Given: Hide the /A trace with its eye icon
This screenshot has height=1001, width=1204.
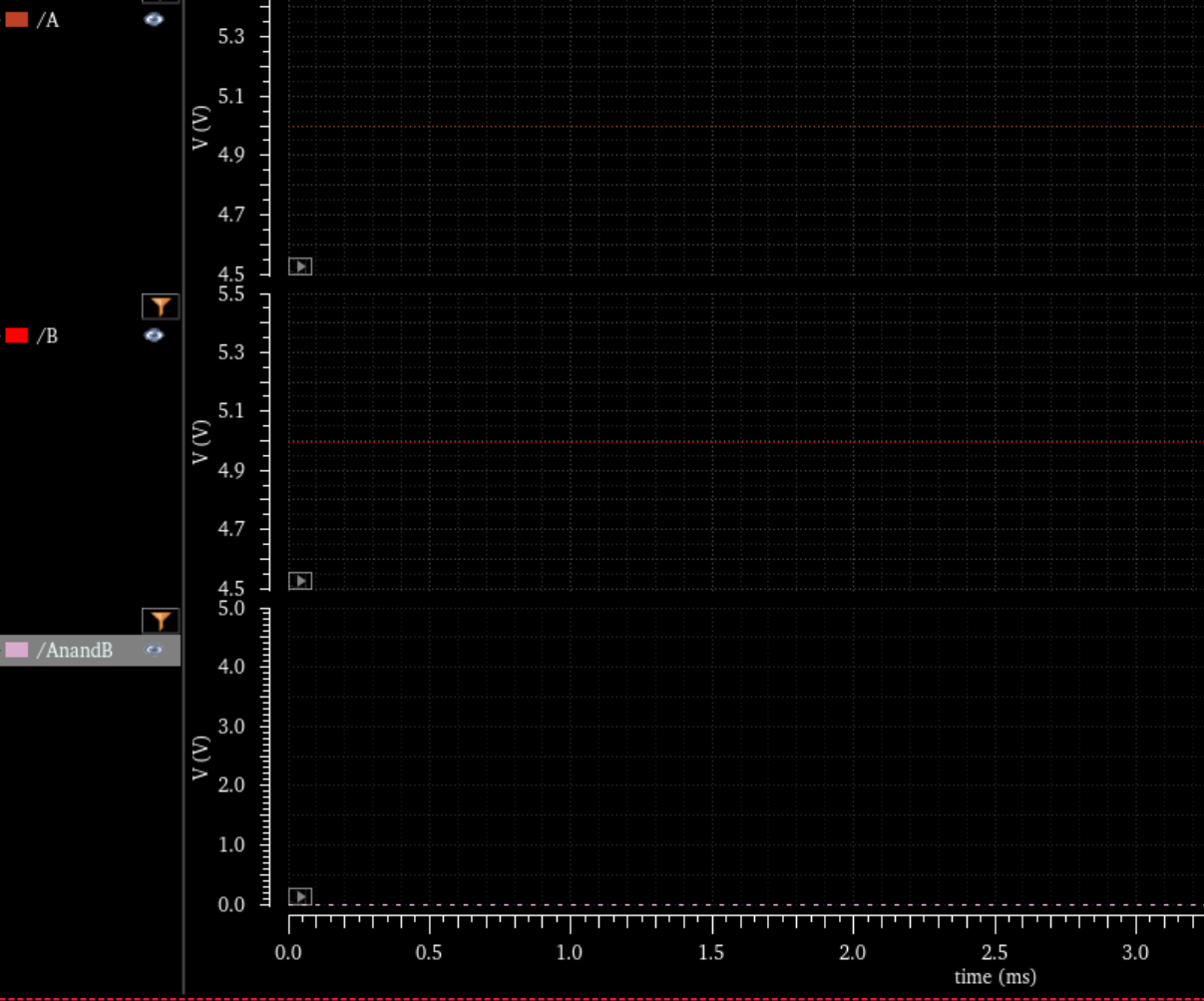Looking at the screenshot, I should (x=154, y=20).
